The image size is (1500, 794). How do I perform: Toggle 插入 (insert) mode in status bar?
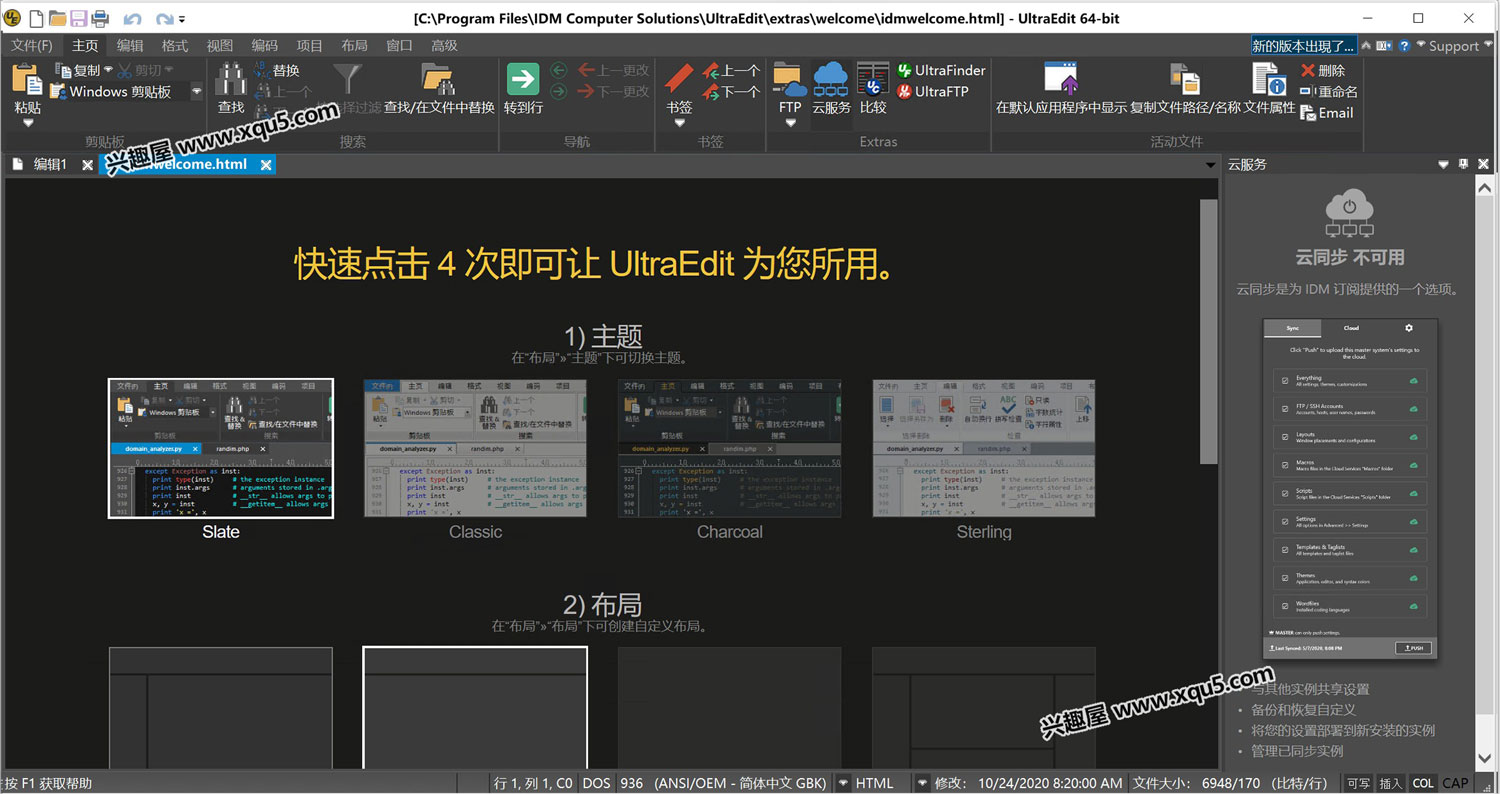[1390, 783]
